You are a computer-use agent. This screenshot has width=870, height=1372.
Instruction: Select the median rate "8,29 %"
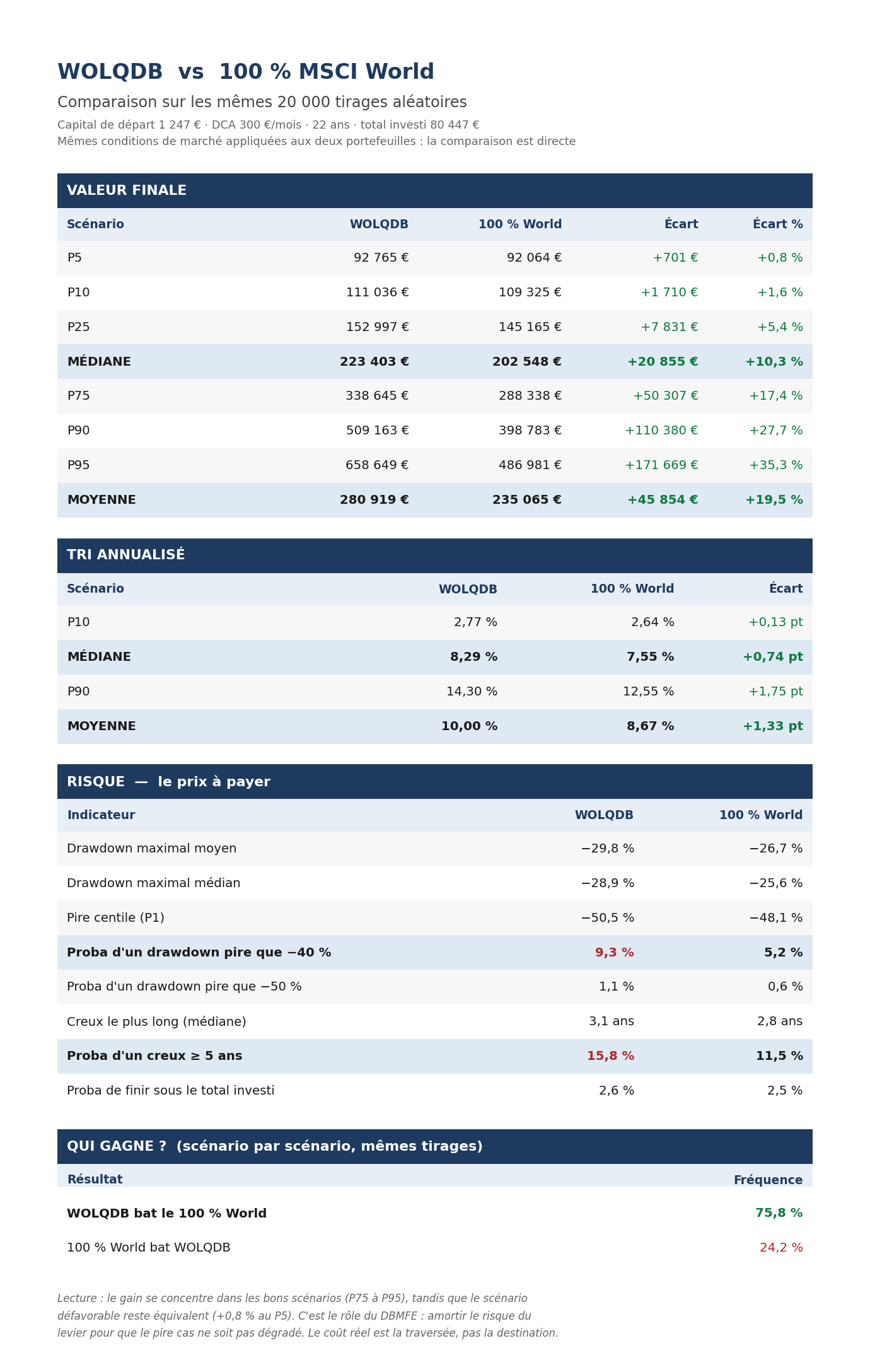coord(473,657)
